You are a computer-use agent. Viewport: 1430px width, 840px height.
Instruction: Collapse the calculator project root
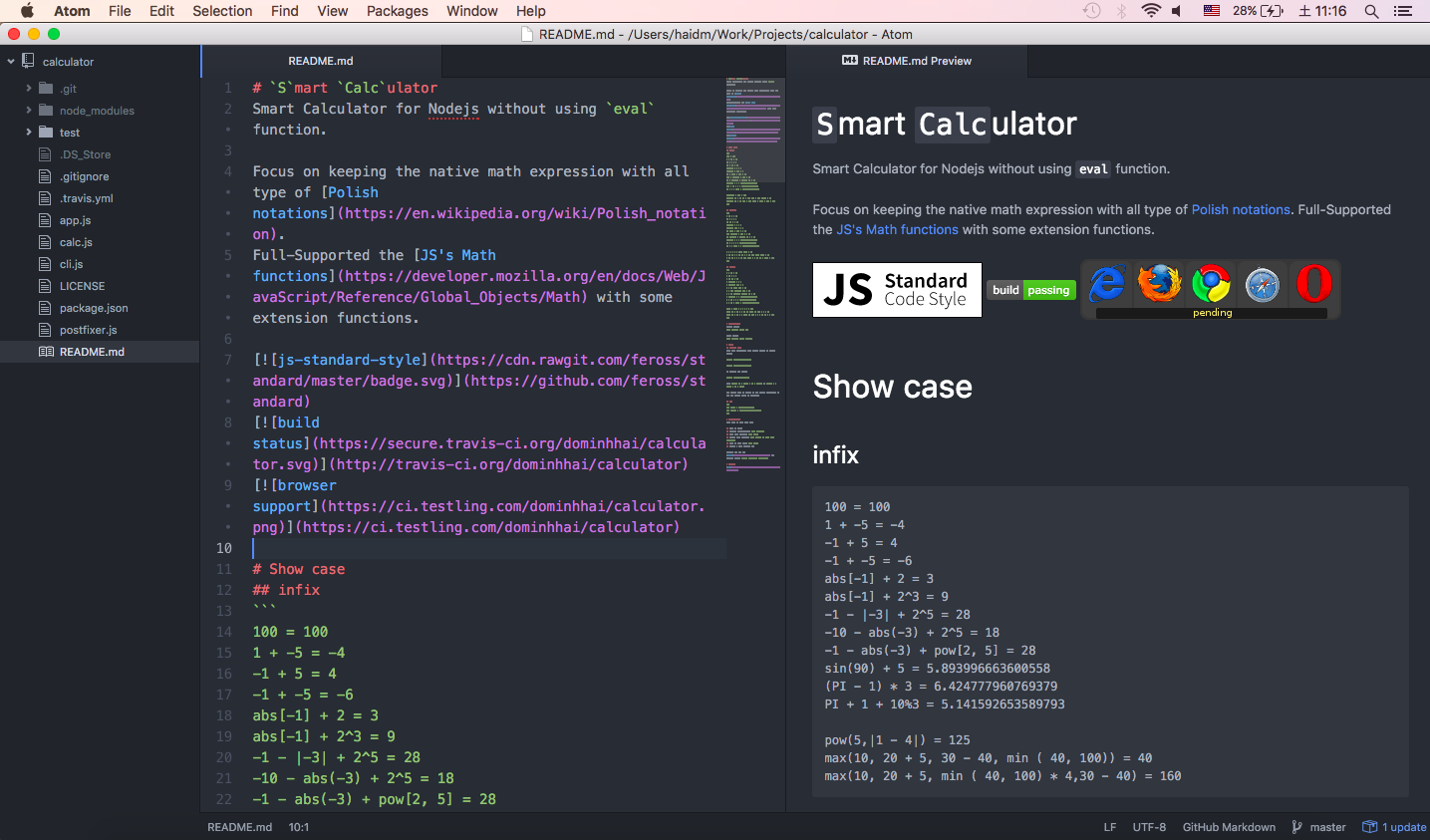pos(11,61)
